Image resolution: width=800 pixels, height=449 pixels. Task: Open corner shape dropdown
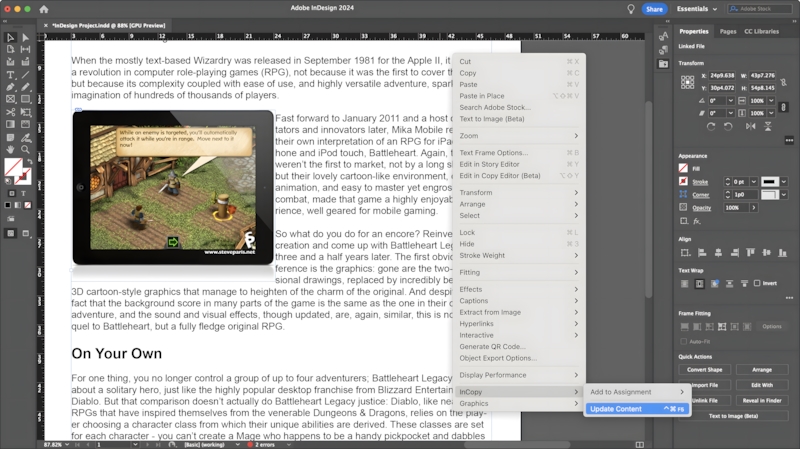coord(784,194)
